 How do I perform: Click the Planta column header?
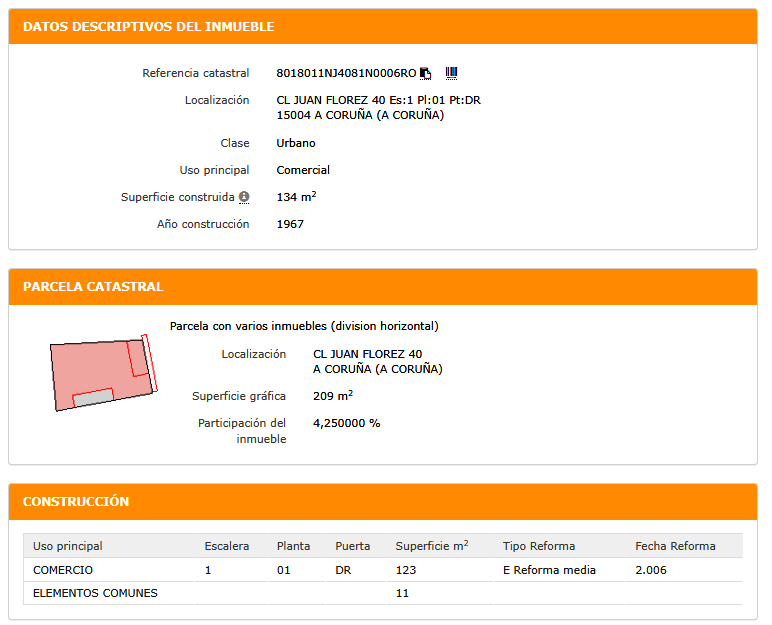coord(293,546)
